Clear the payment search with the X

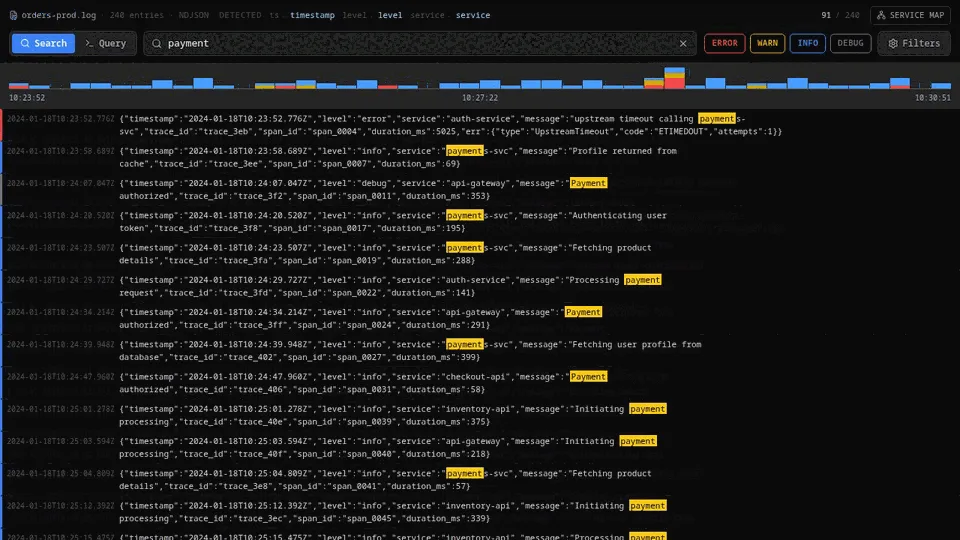(683, 43)
